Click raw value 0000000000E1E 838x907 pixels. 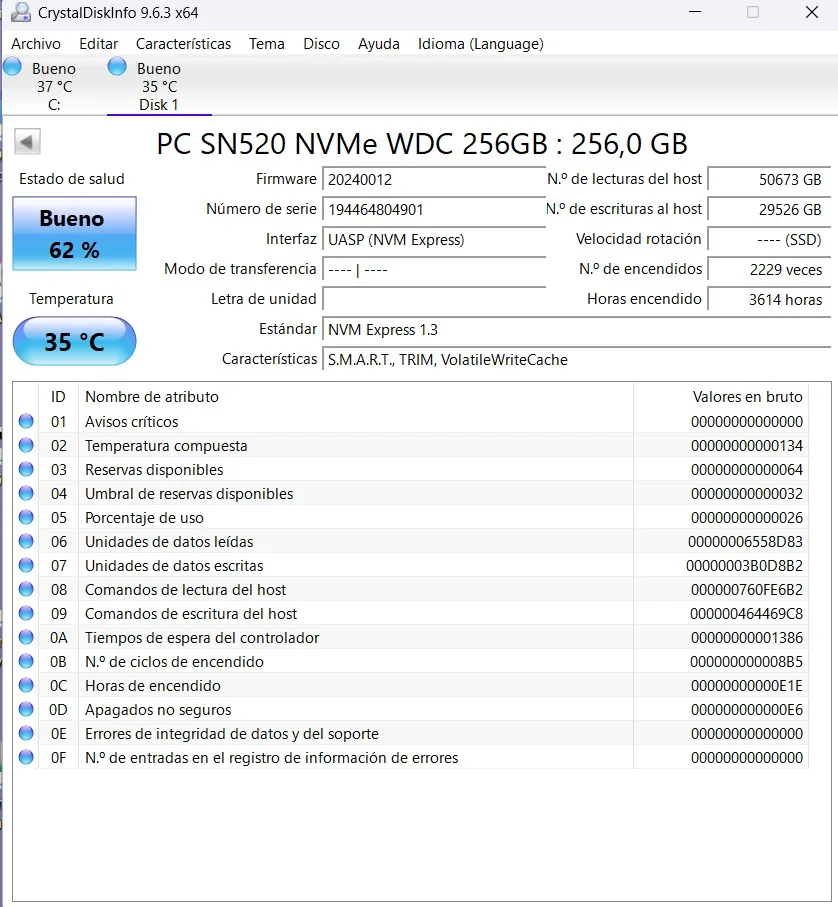[747, 686]
